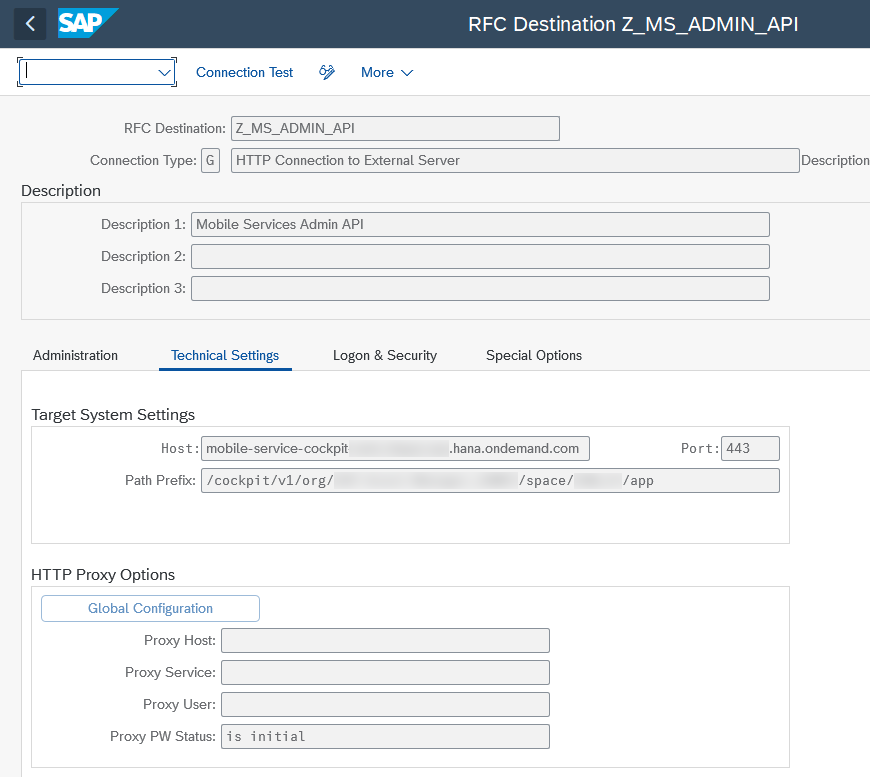The height and width of the screenshot is (777, 870).
Task: Click the title RFC Destination Z_MS_ADMIN_API
Action: (633, 24)
